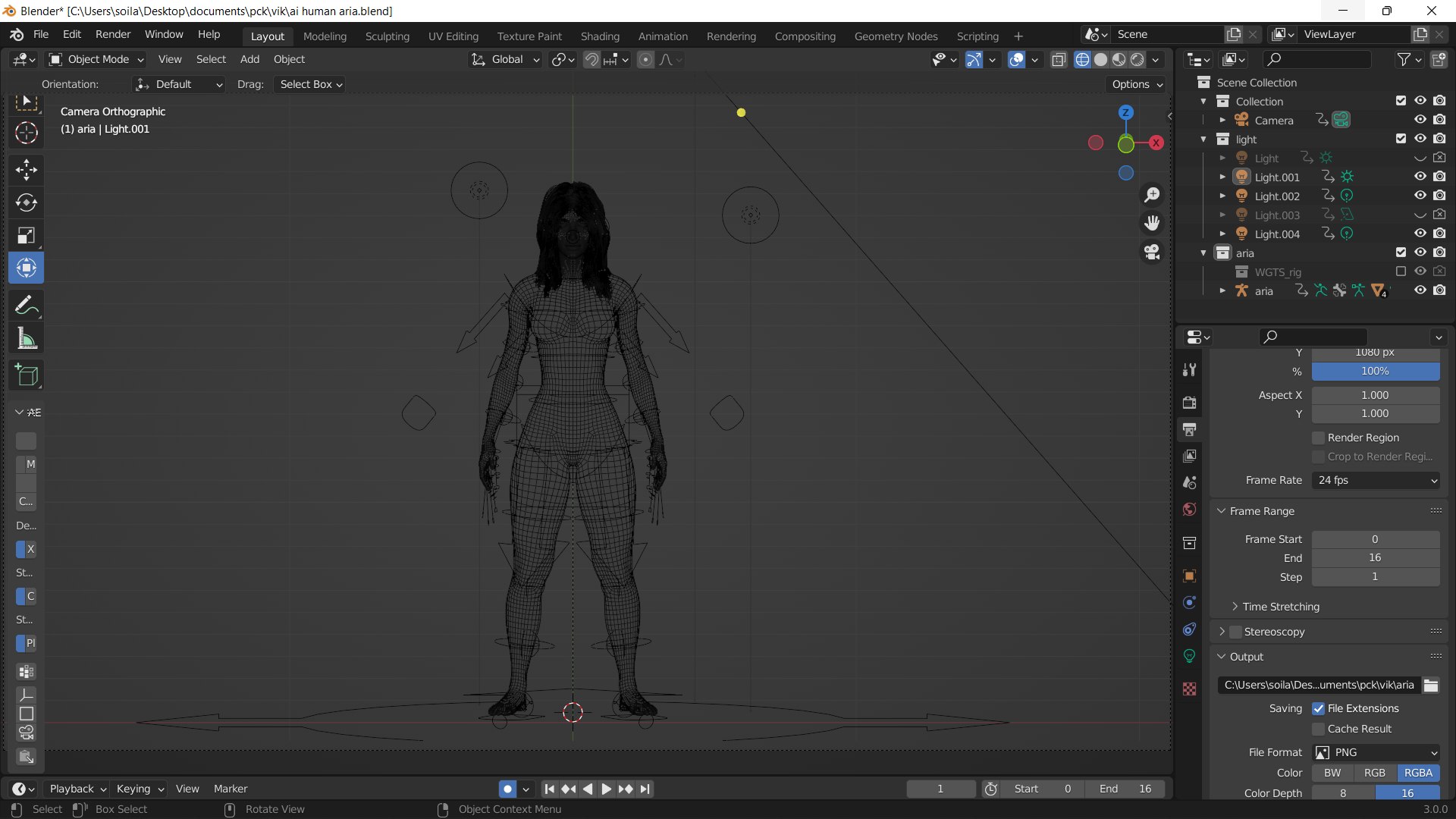Browse output folder icon
The image size is (1456, 819).
[1431, 686]
